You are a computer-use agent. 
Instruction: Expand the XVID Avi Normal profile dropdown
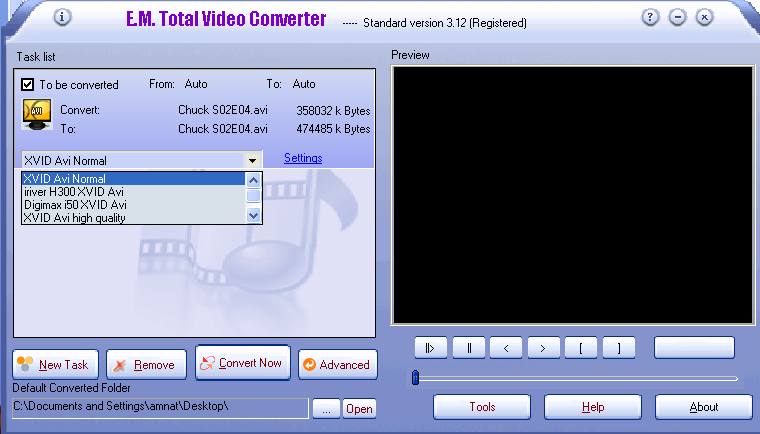point(252,161)
